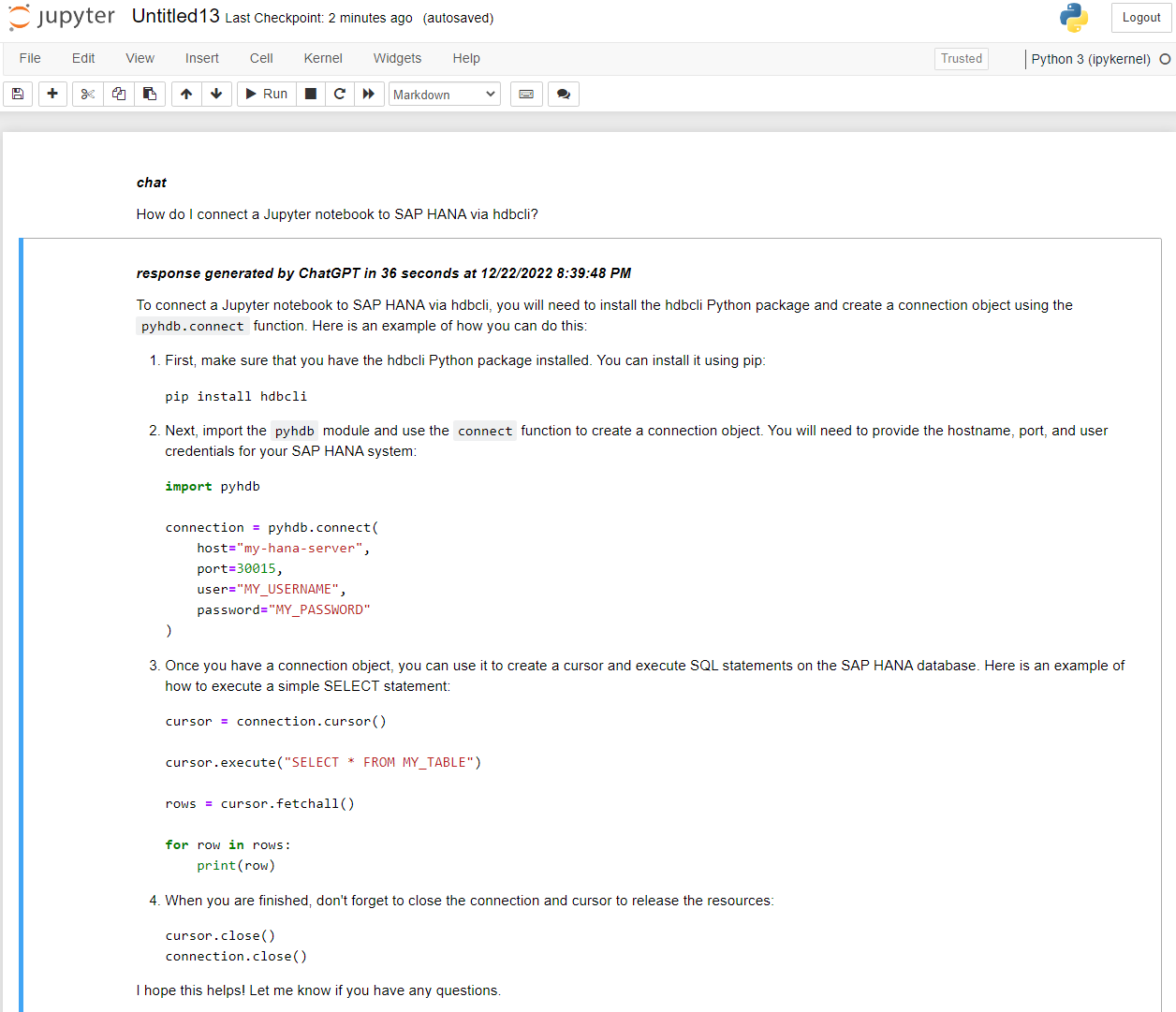Open the Widgets menu
Screen dimensions: 1176x1012
396,58
